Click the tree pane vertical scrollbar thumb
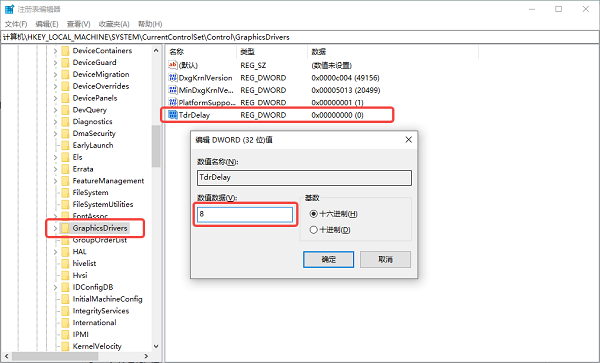The image size is (600, 363). point(156,146)
